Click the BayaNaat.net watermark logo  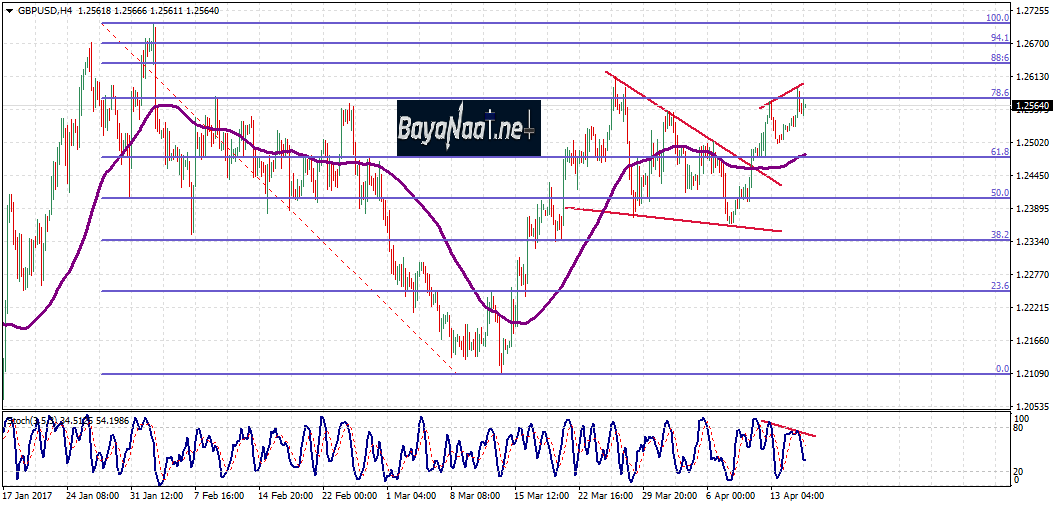coord(468,128)
